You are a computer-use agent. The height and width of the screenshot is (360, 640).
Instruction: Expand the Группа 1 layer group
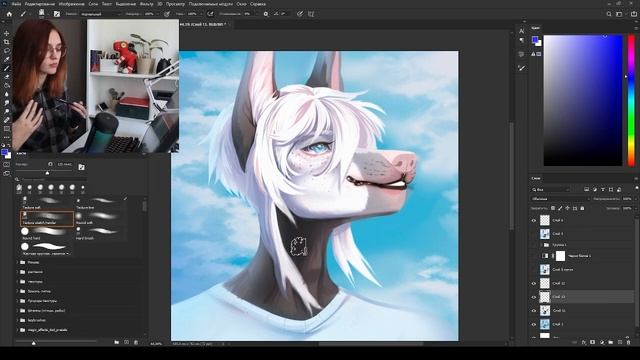click(x=541, y=245)
